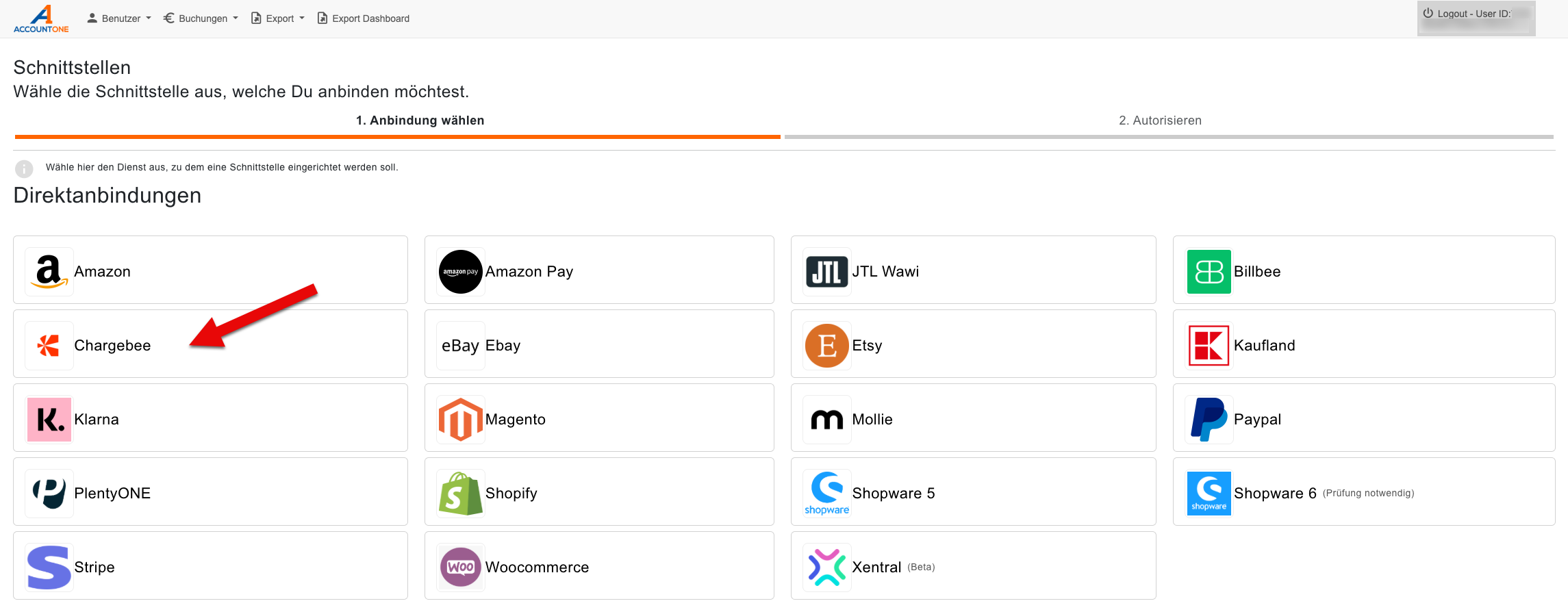Pick the Stripe logo icon
Image resolution: width=1568 pixels, height=612 pixels.
coord(49,568)
